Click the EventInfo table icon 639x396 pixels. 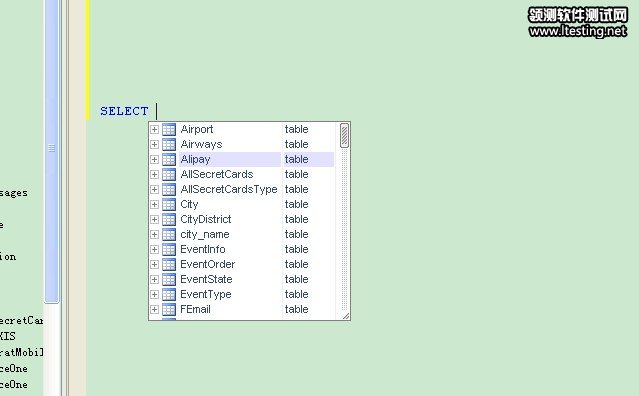(x=169, y=250)
